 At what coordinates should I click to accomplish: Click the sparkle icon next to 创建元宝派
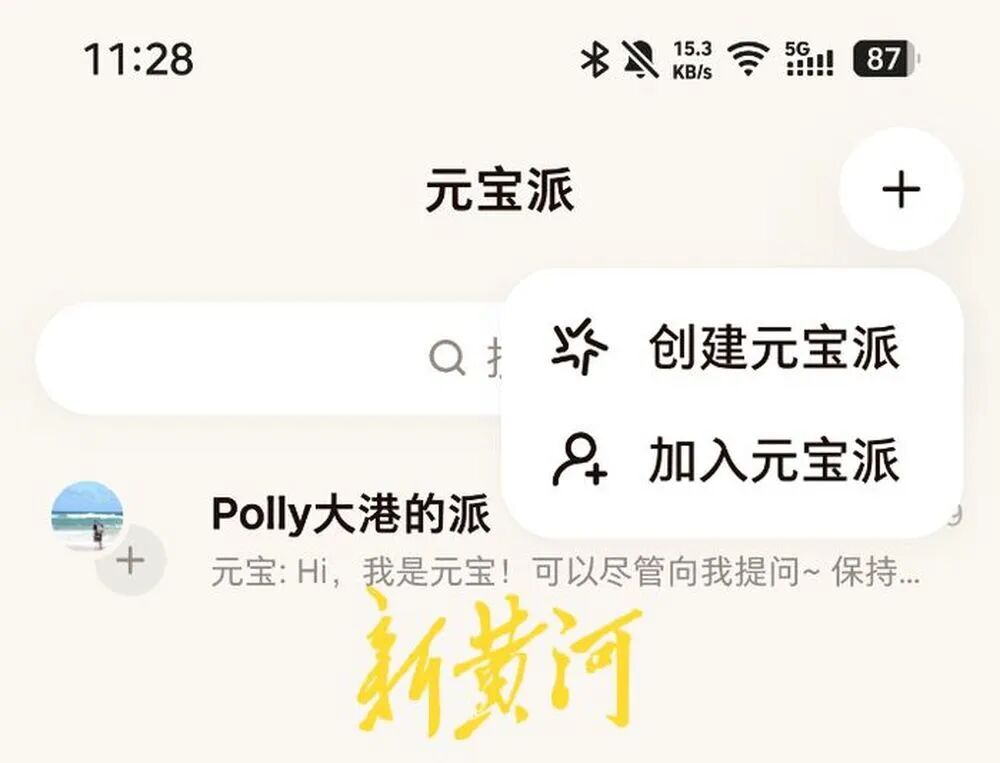coord(579,348)
